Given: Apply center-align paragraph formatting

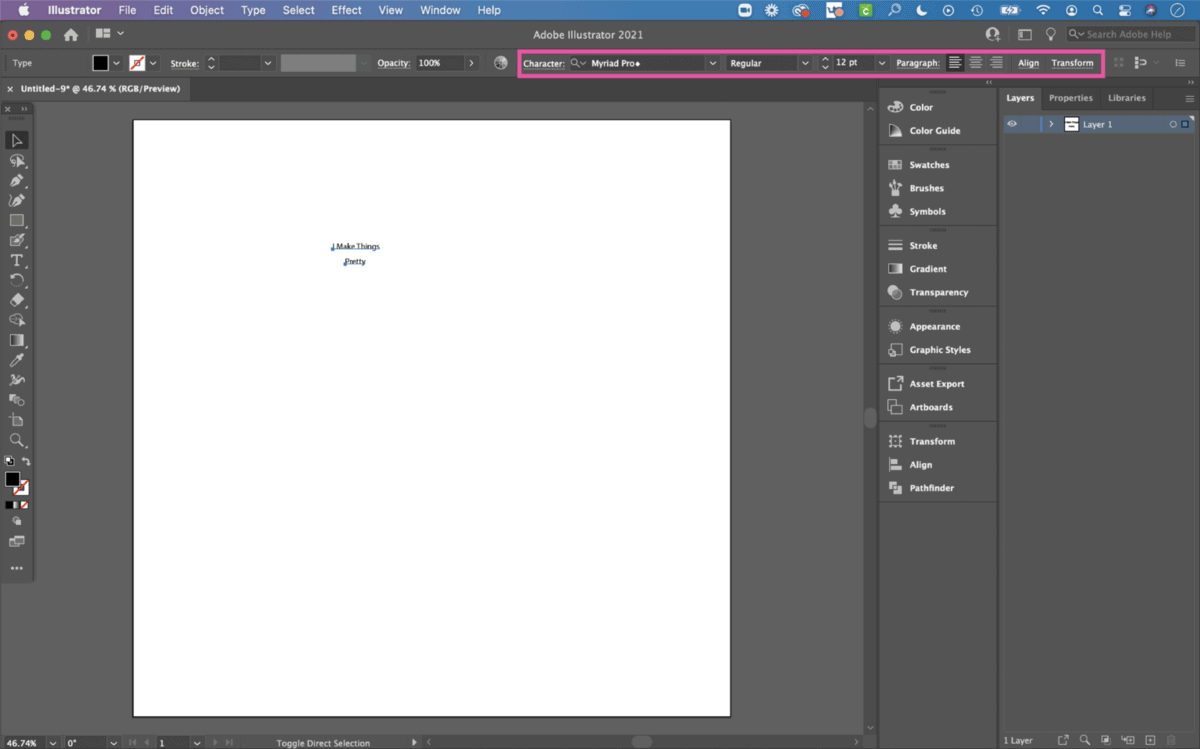Looking at the screenshot, I should (x=974, y=62).
